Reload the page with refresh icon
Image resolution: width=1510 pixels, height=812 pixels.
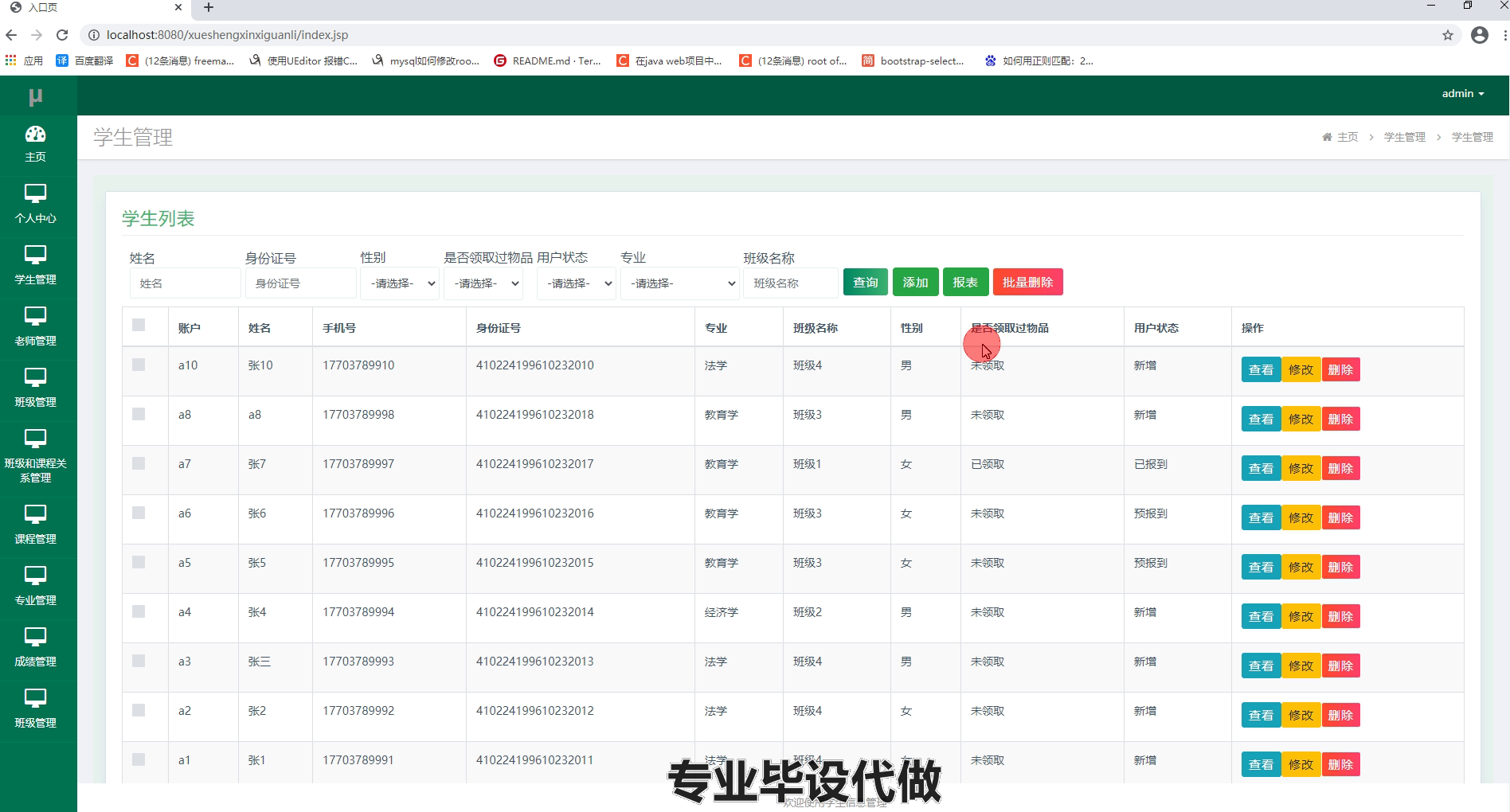(62, 35)
